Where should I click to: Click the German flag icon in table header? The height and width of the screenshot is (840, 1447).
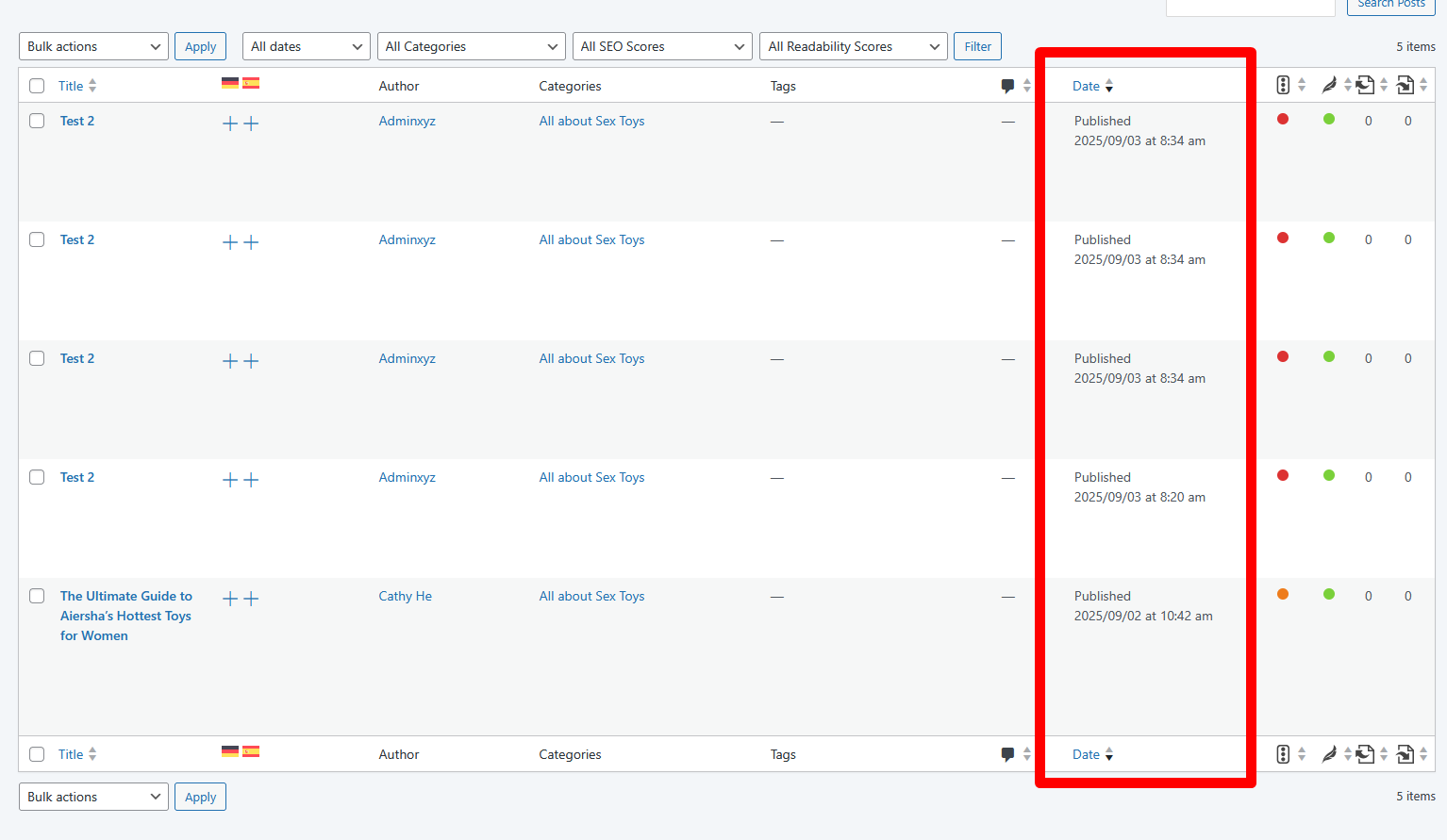pos(230,83)
